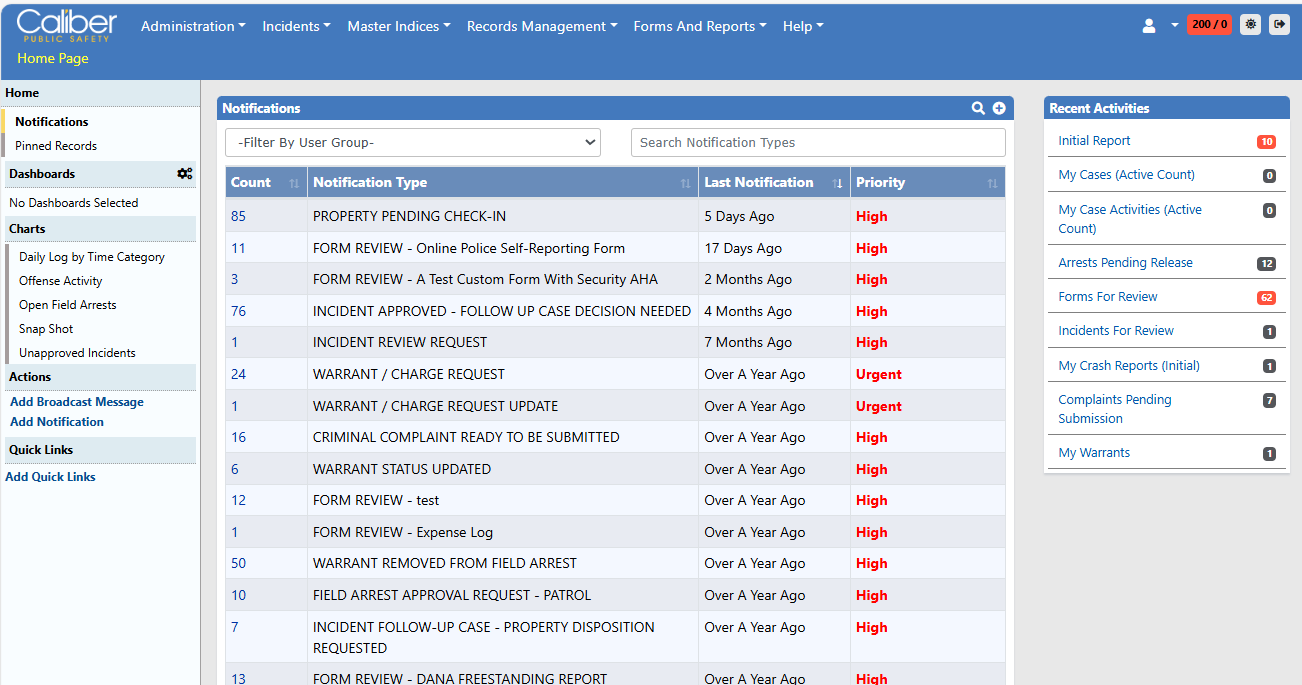The width and height of the screenshot is (1302, 685).
Task: Open the Filter By User Group dropdown
Action: 413,143
